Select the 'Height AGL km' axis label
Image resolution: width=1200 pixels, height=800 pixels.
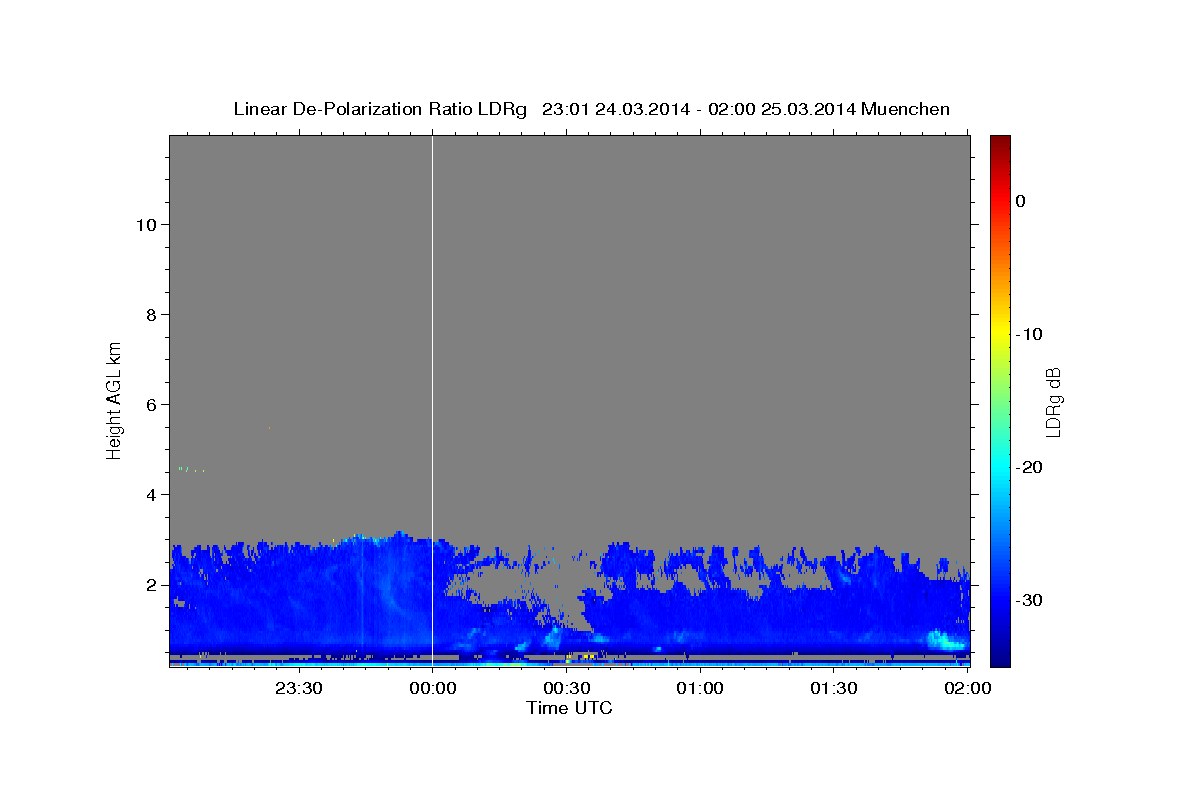coord(114,399)
